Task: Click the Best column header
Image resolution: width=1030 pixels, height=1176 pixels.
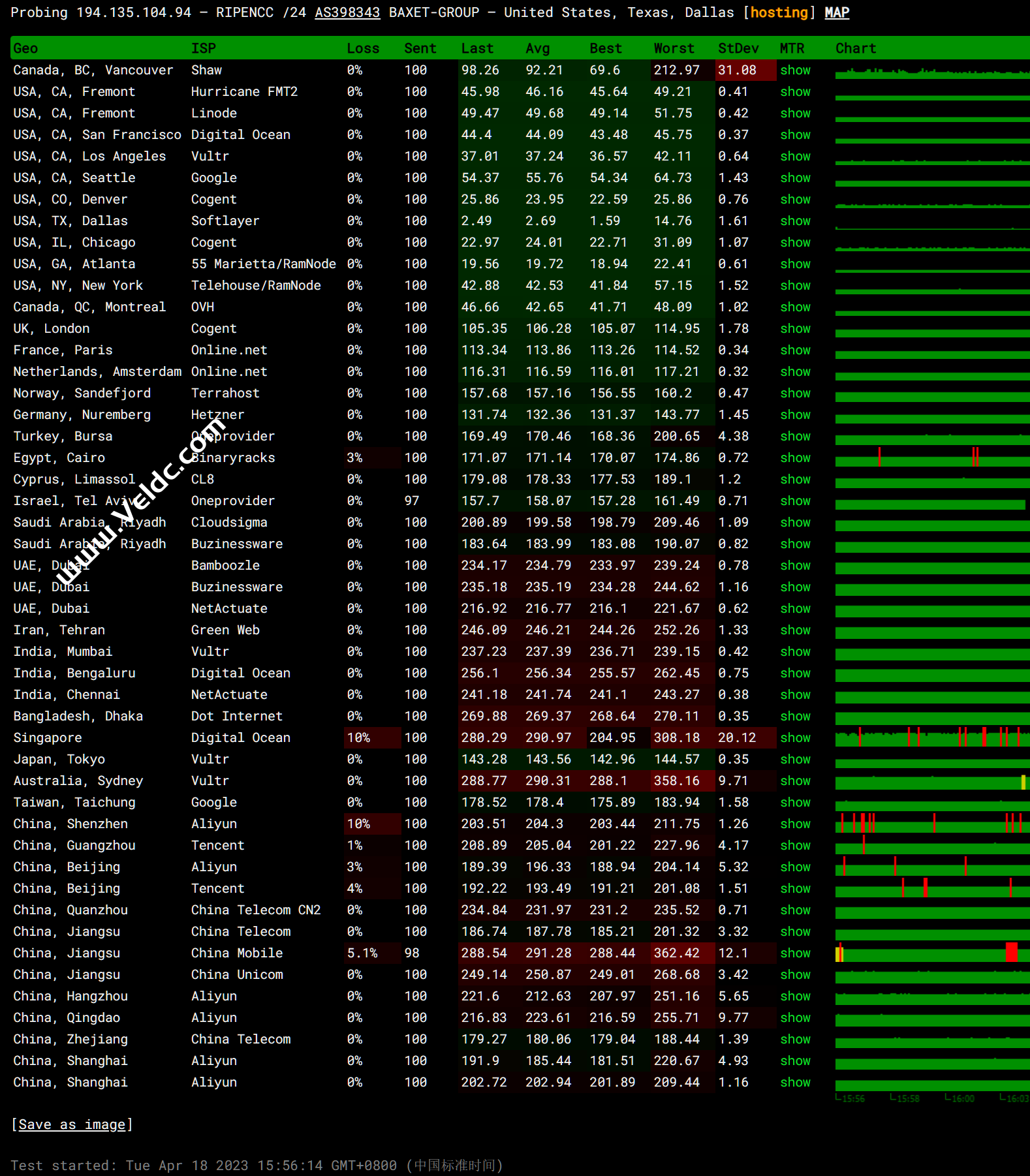Action: (606, 48)
